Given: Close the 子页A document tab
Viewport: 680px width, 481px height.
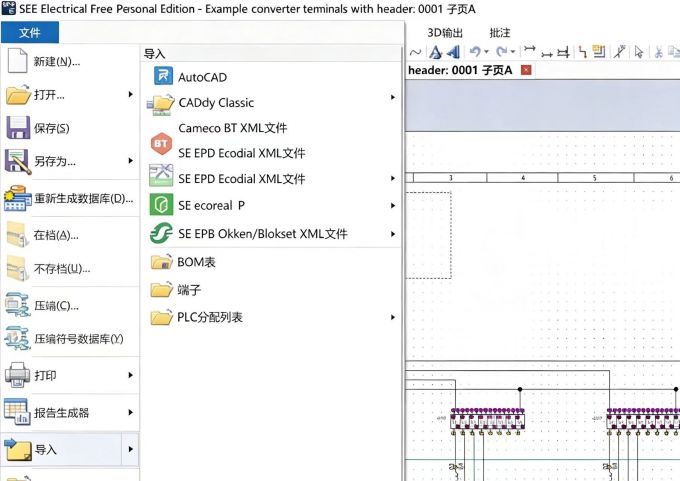Looking at the screenshot, I should pos(526,70).
